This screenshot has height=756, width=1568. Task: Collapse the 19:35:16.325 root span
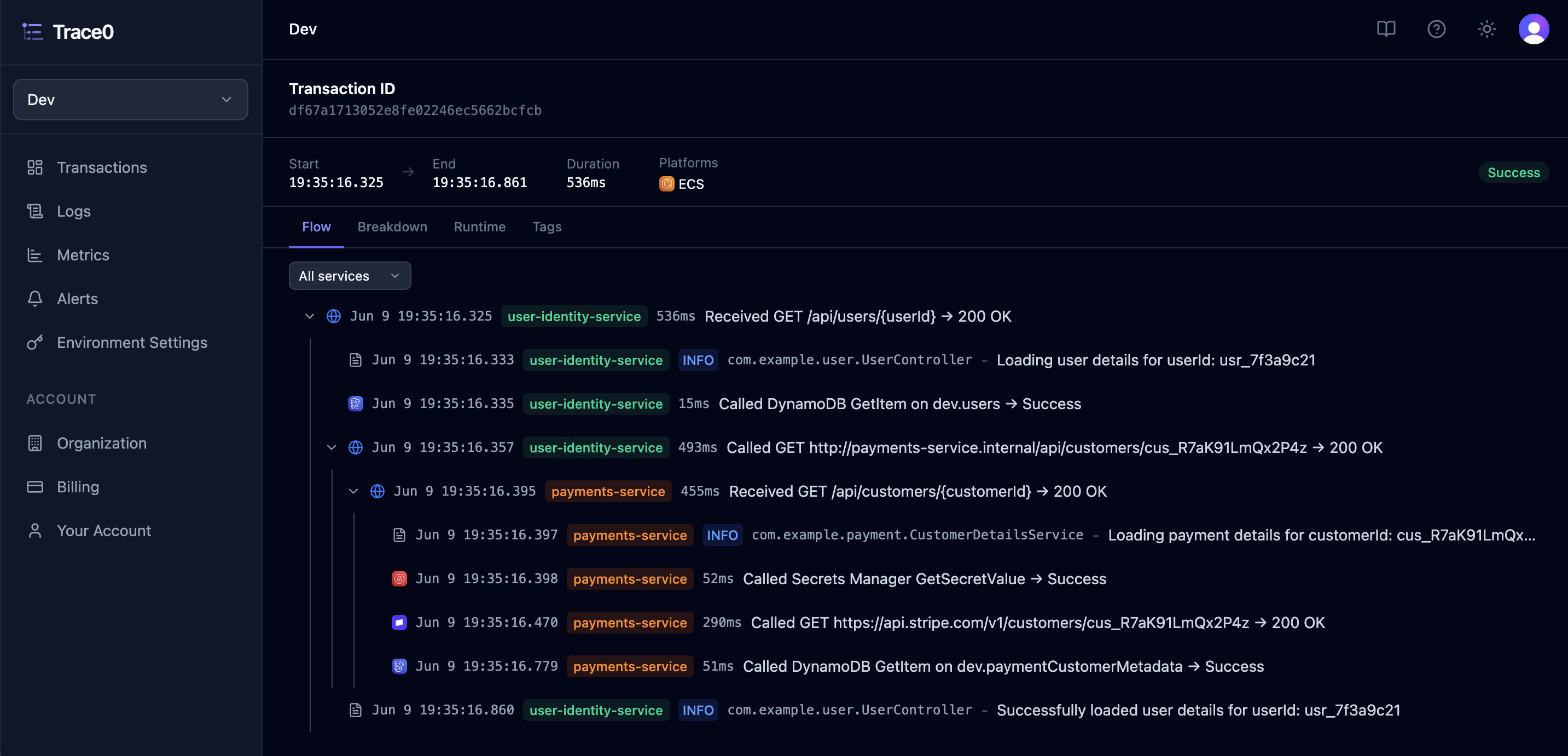[x=309, y=317]
